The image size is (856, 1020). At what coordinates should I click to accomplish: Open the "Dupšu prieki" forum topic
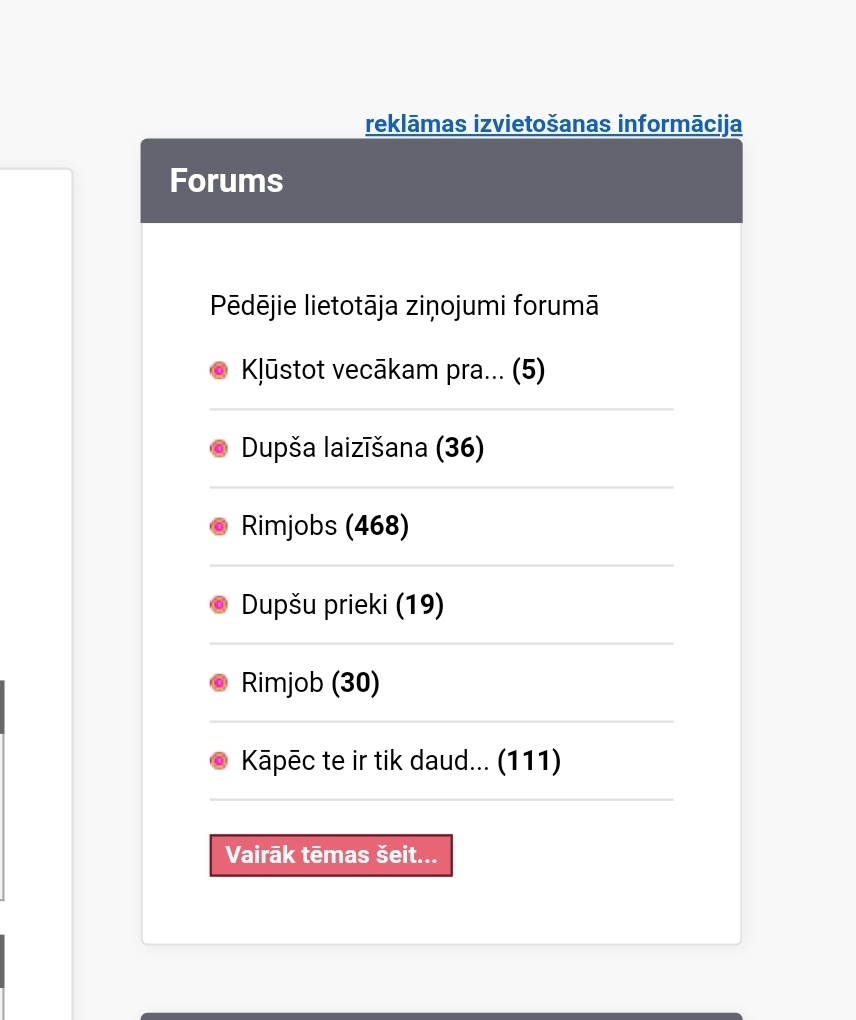coord(315,605)
